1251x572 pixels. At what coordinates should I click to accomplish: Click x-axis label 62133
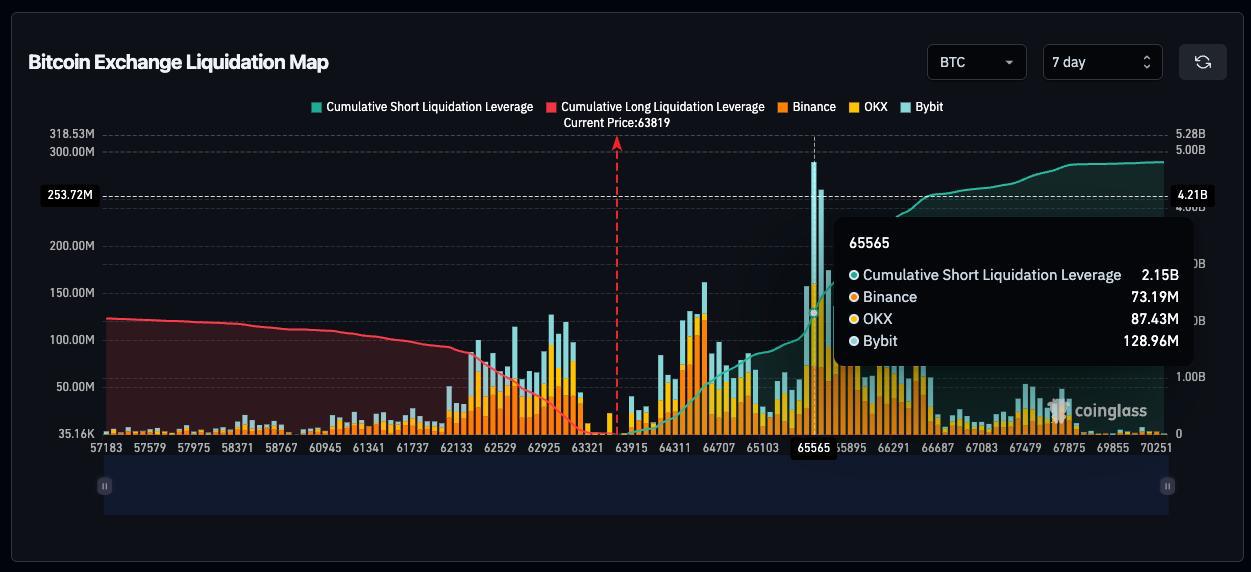[456, 448]
